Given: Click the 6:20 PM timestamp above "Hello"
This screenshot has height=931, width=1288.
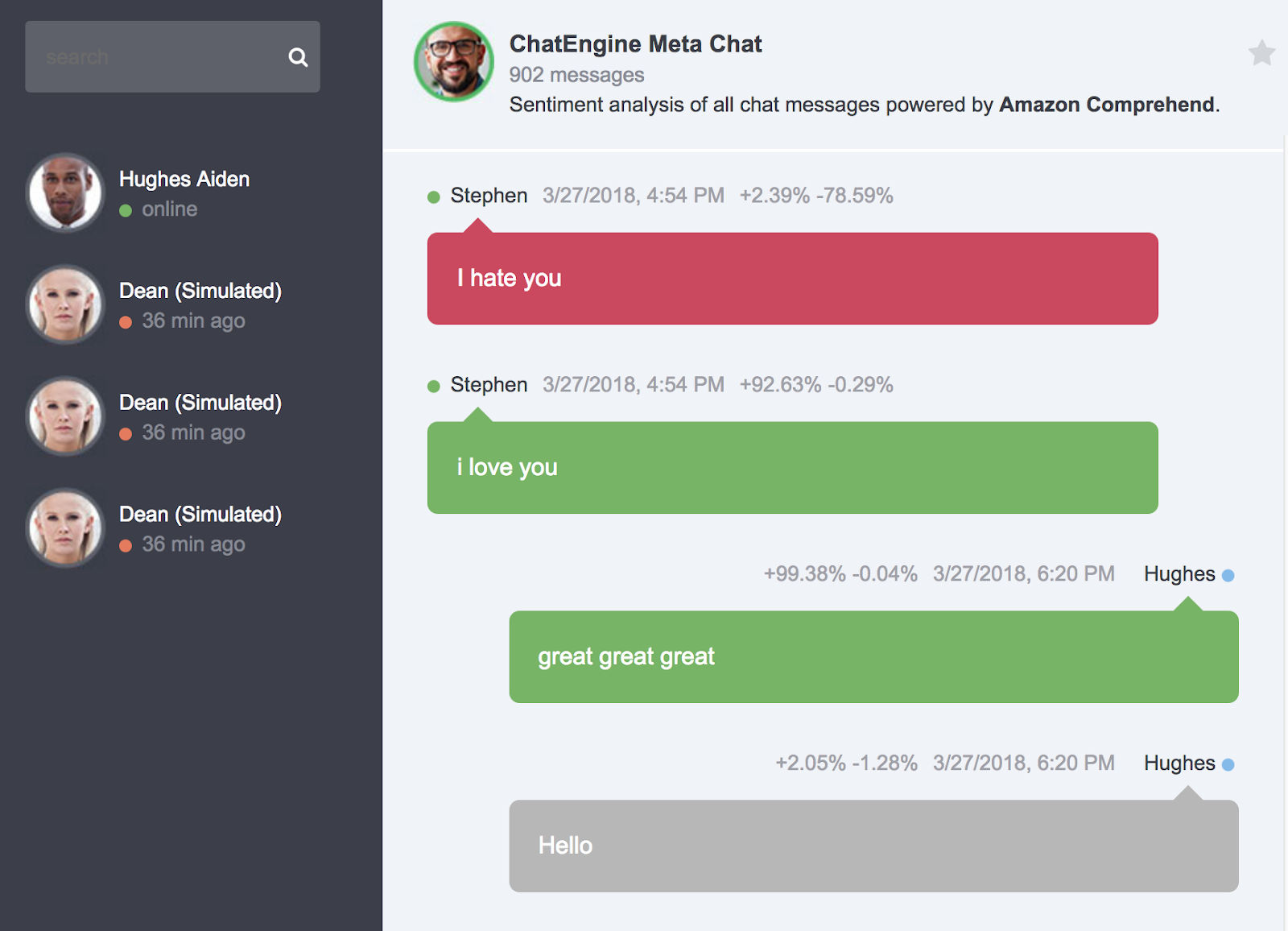Looking at the screenshot, I should pos(1023,763).
